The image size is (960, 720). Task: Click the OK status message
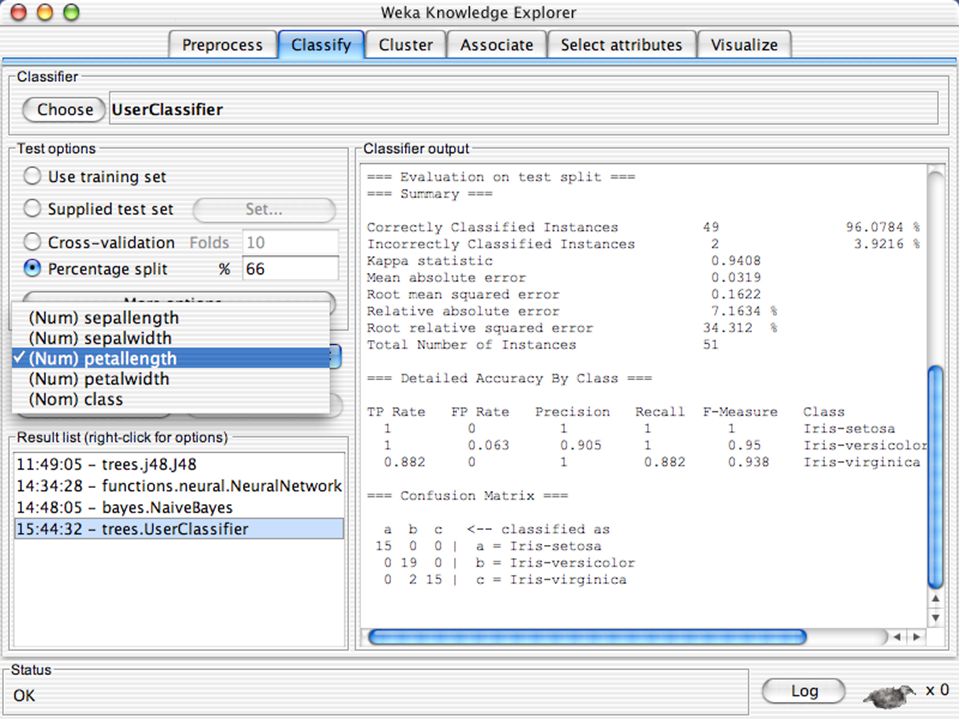(x=24, y=696)
